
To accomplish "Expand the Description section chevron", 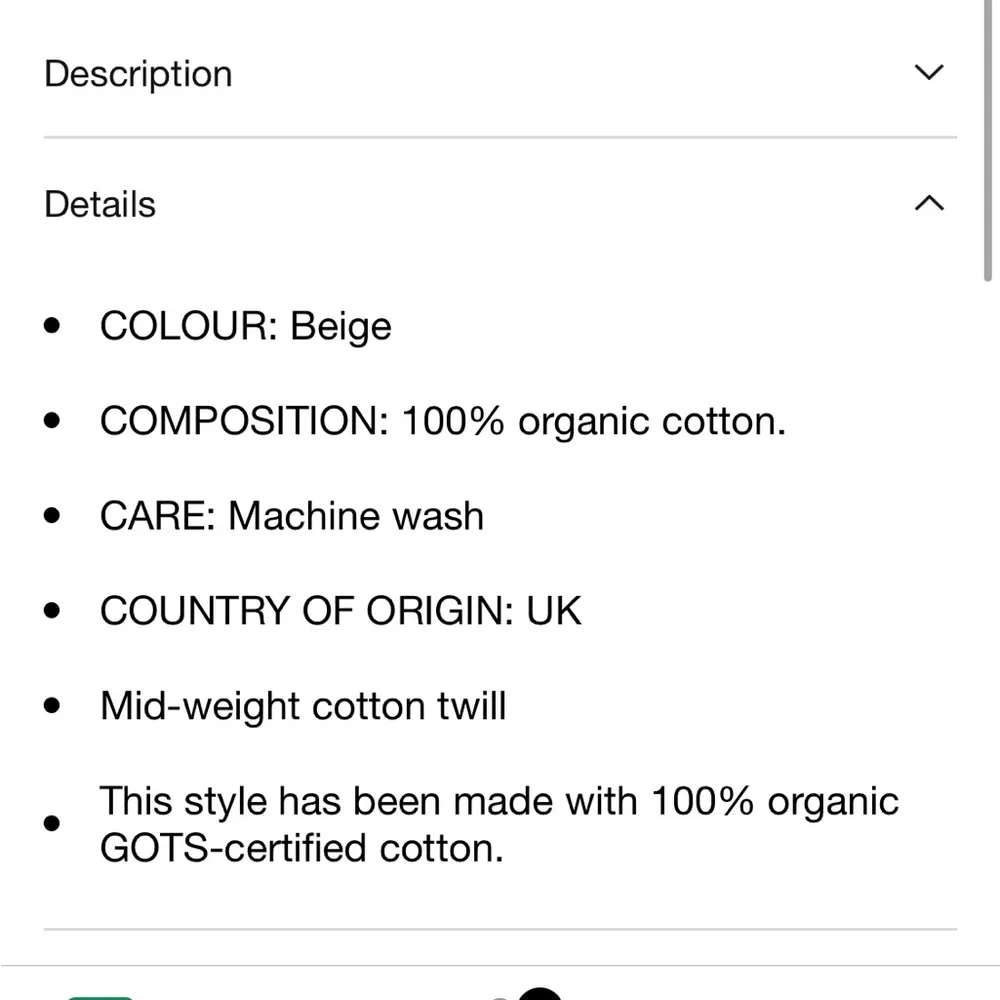I will coord(929,73).
